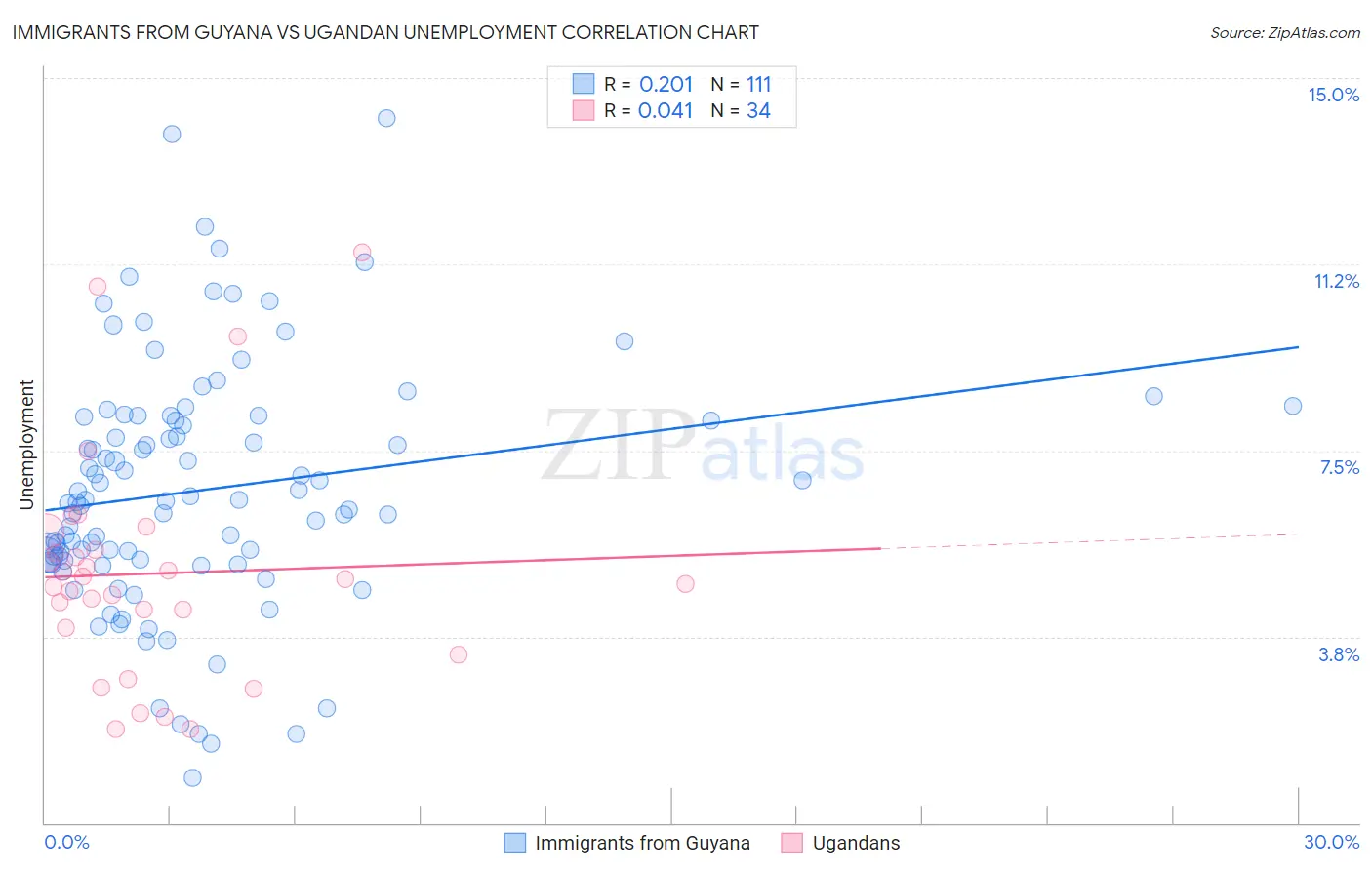The height and width of the screenshot is (870, 1372).
Task: Open the ZipAtlas.com source link
Action: (1285, 32)
